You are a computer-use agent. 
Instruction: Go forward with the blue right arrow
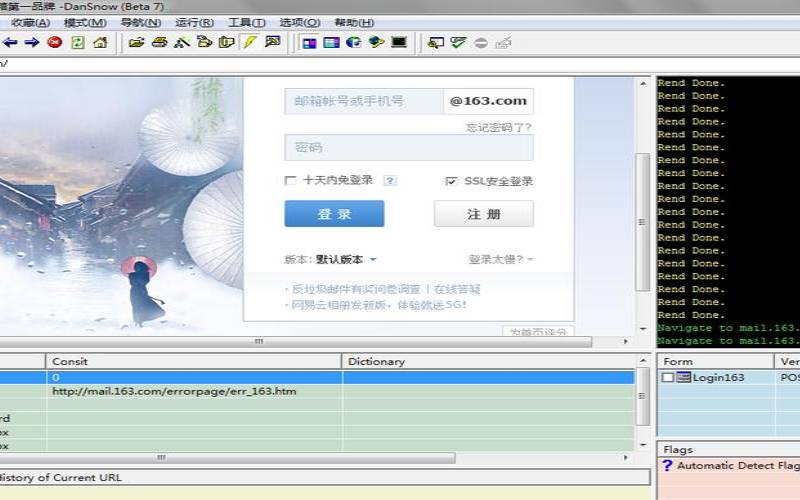pos(32,42)
